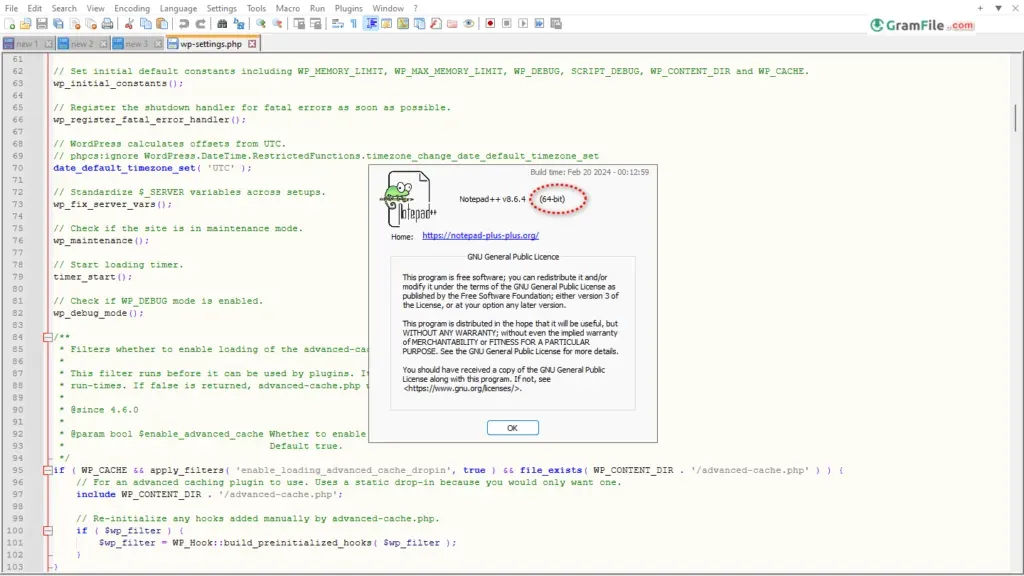Save current recorded macro icon
1024x576 pixels.
coord(556,24)
